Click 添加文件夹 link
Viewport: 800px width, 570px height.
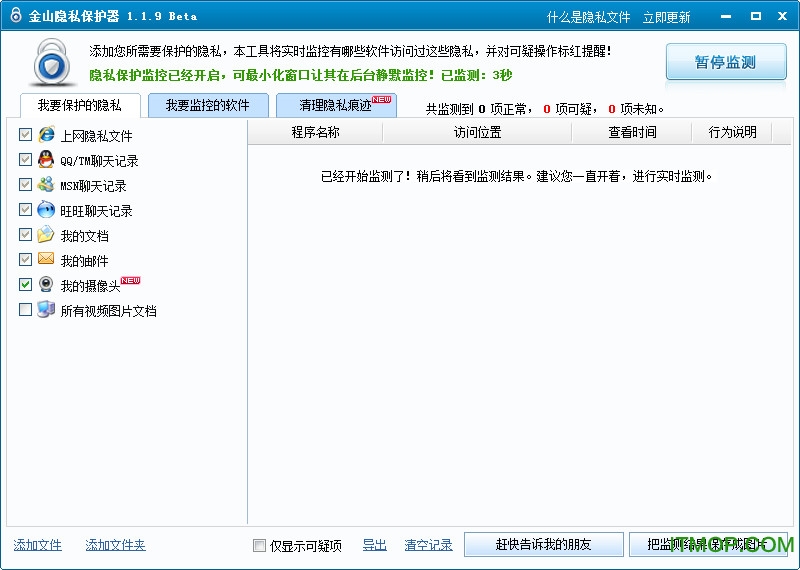pos(115,545)
